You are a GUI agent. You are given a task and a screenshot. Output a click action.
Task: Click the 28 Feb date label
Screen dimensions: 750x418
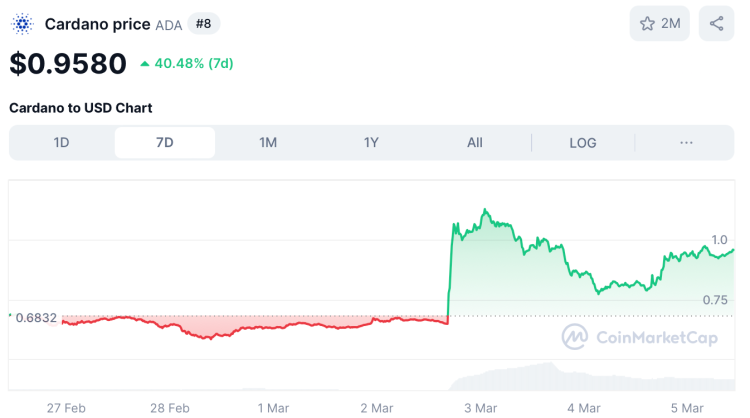coord(170,408)
